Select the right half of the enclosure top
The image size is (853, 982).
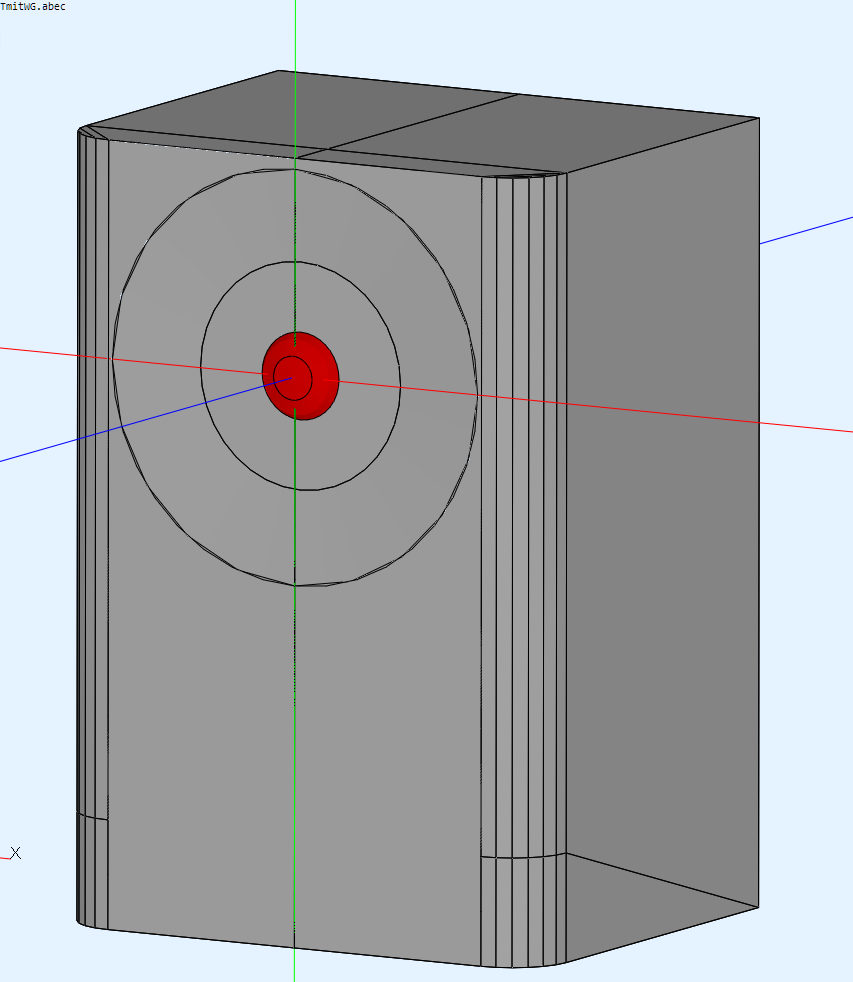[600, 130]
